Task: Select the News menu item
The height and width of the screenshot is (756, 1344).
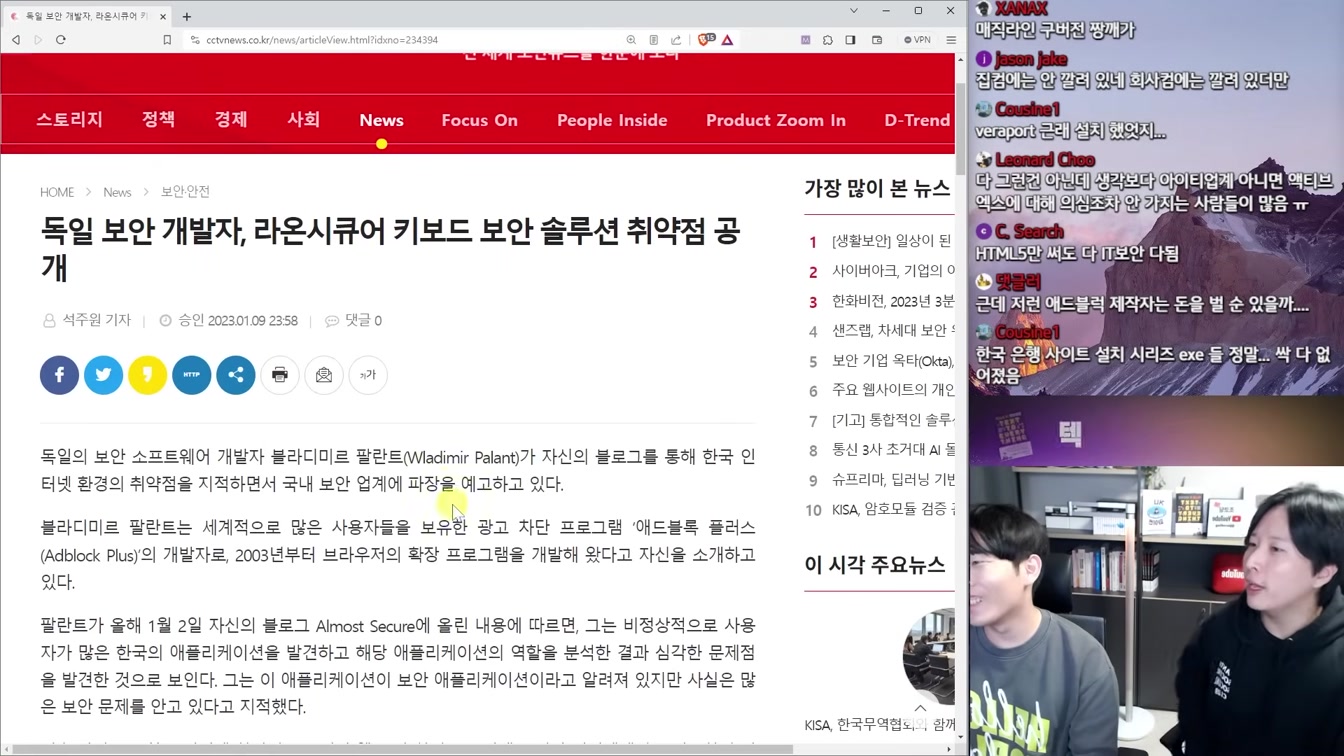Action: pyautogui.click(x=381, y=120)
